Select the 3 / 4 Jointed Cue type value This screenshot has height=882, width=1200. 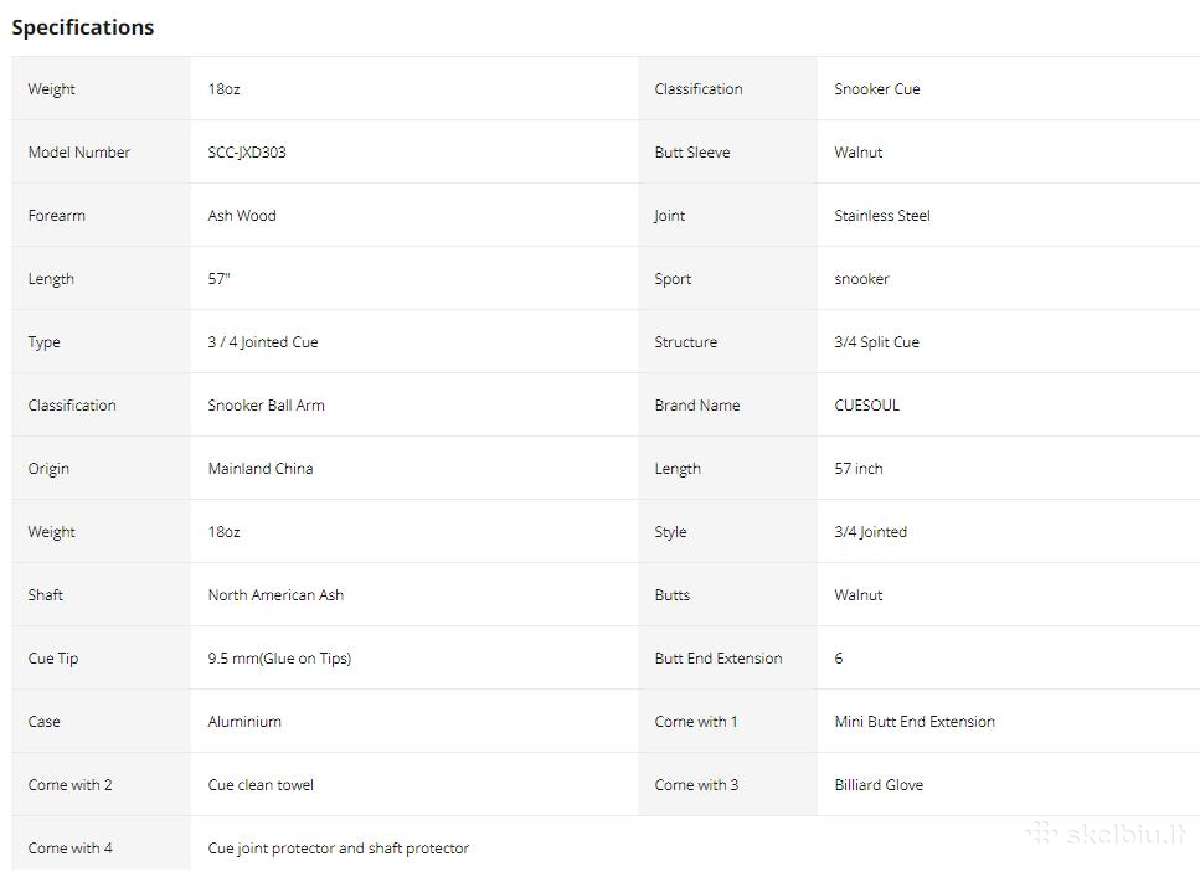coord(263,342)
